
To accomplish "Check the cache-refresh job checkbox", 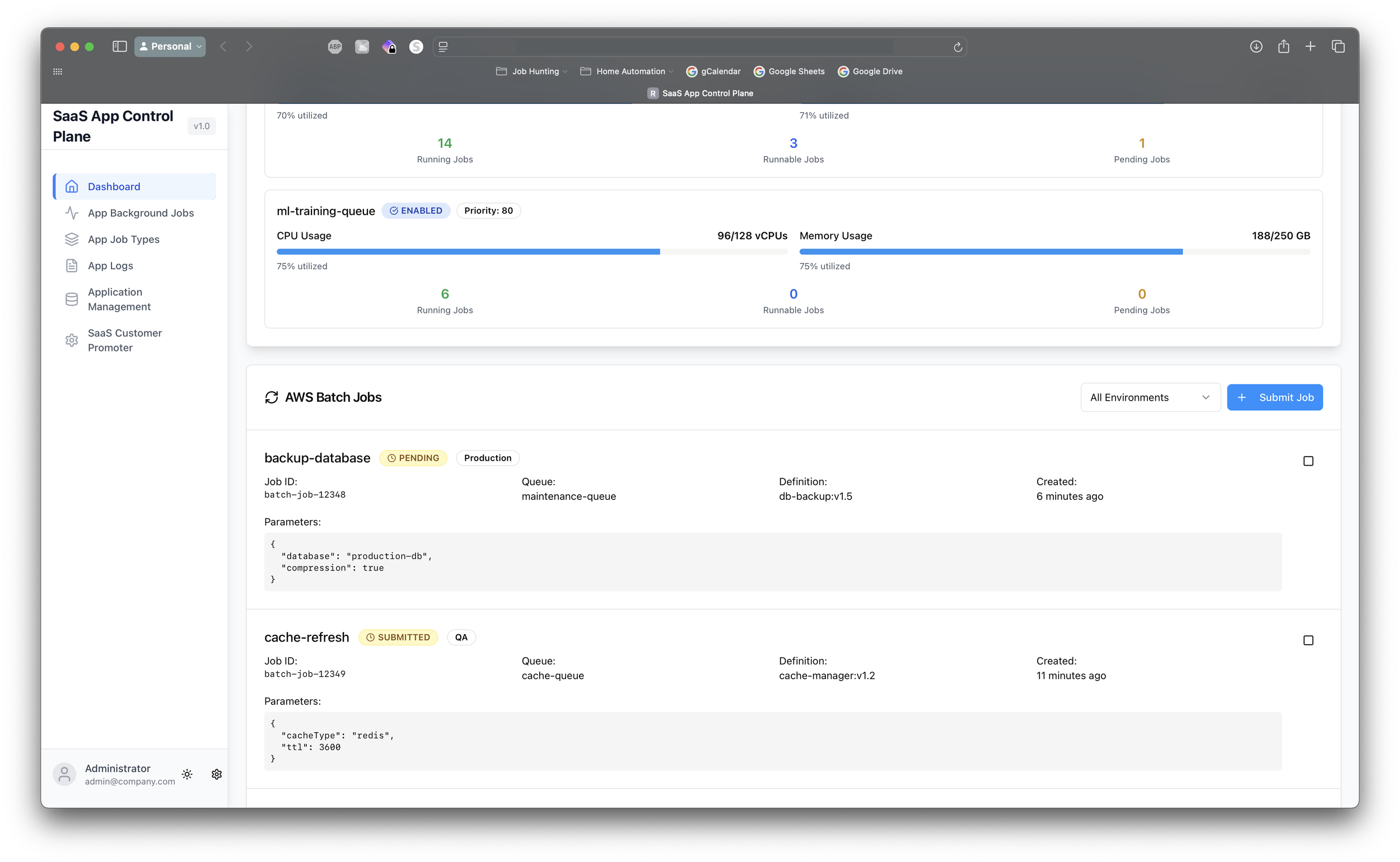I will pyautogui.click(x=1308, y=640).
